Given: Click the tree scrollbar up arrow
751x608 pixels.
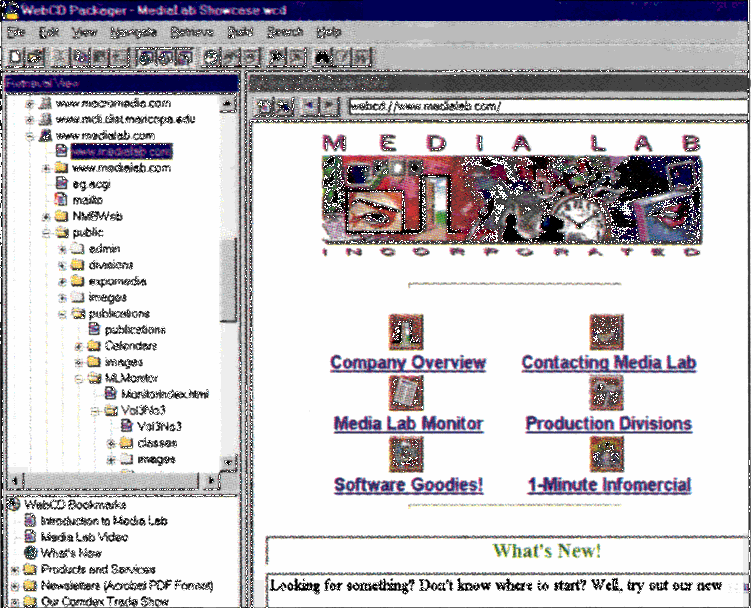Looking at the screenshot, I should click(x=228, y=104).
